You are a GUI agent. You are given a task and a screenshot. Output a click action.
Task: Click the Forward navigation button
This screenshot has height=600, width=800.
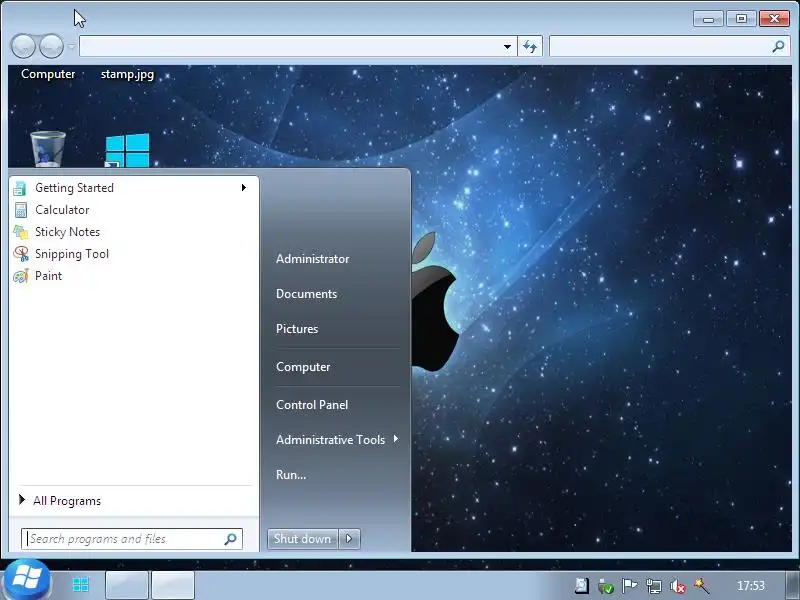tap(52, 46)
